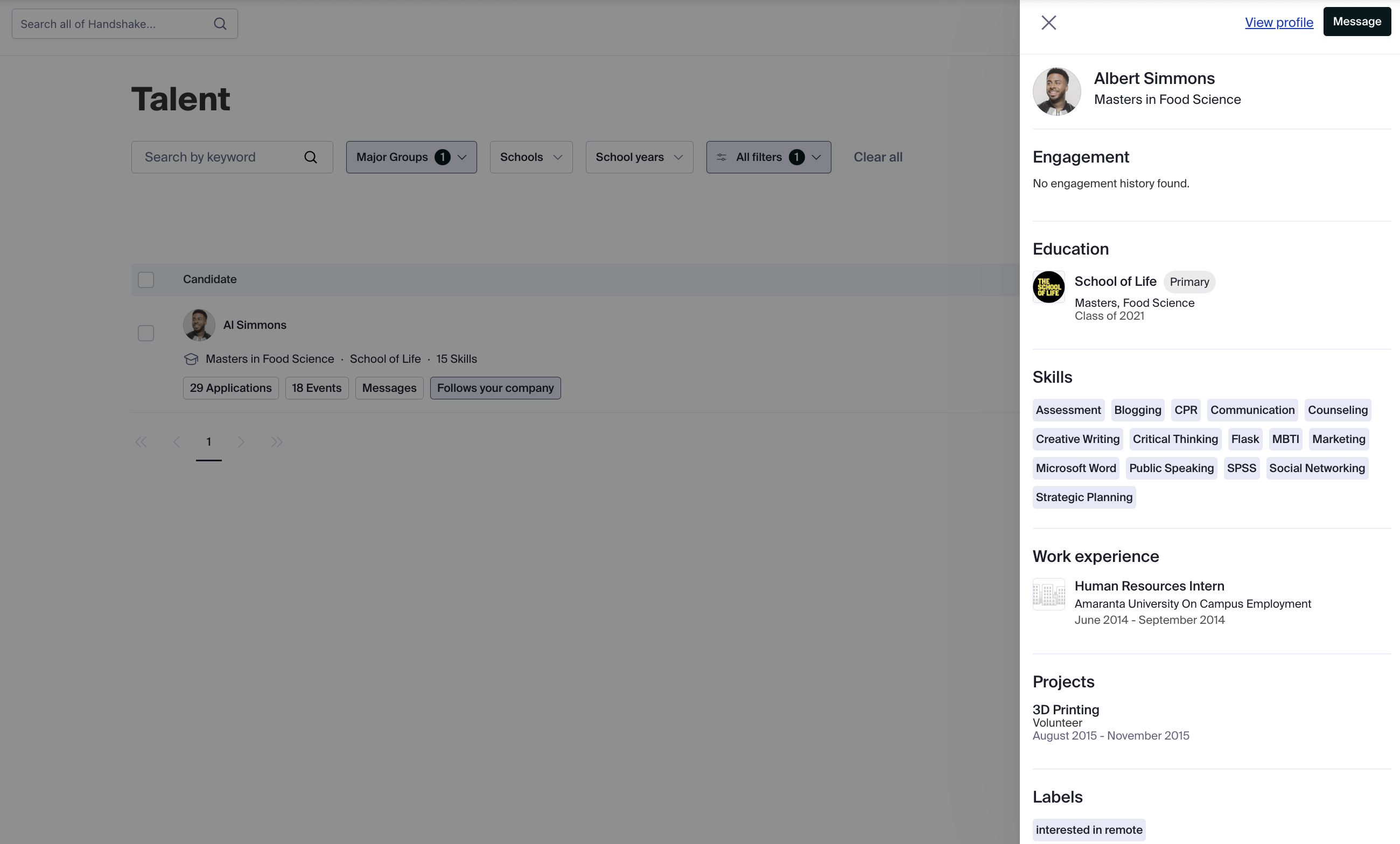Click the 29 Applications tag

coord(230,388)
